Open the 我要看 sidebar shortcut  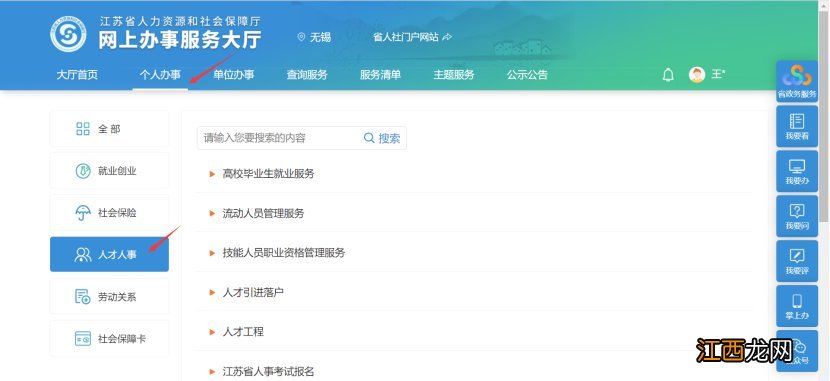[797, 126]
